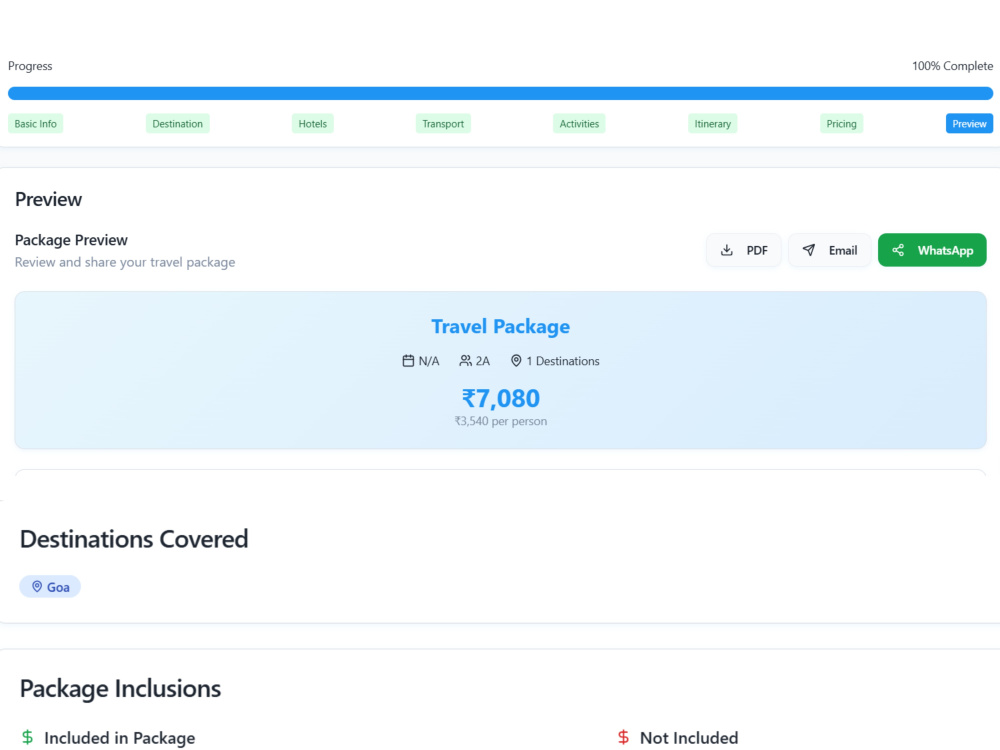The image size is (1000, 750).
Task: Click the Package Inclusions heading
Action: pyautogui.click(x=121, y=689)
